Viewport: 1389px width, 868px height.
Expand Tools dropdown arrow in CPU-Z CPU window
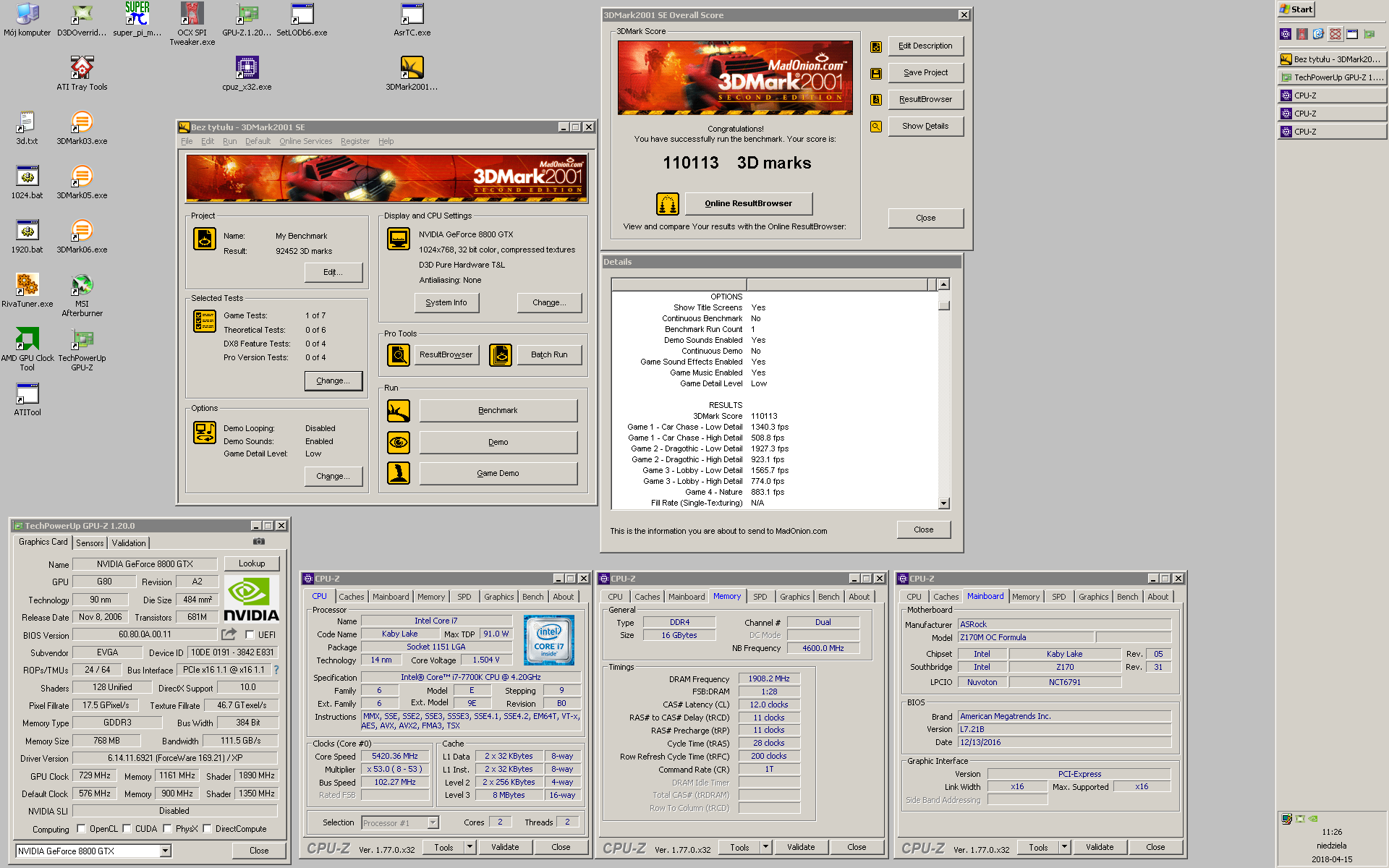470,847
